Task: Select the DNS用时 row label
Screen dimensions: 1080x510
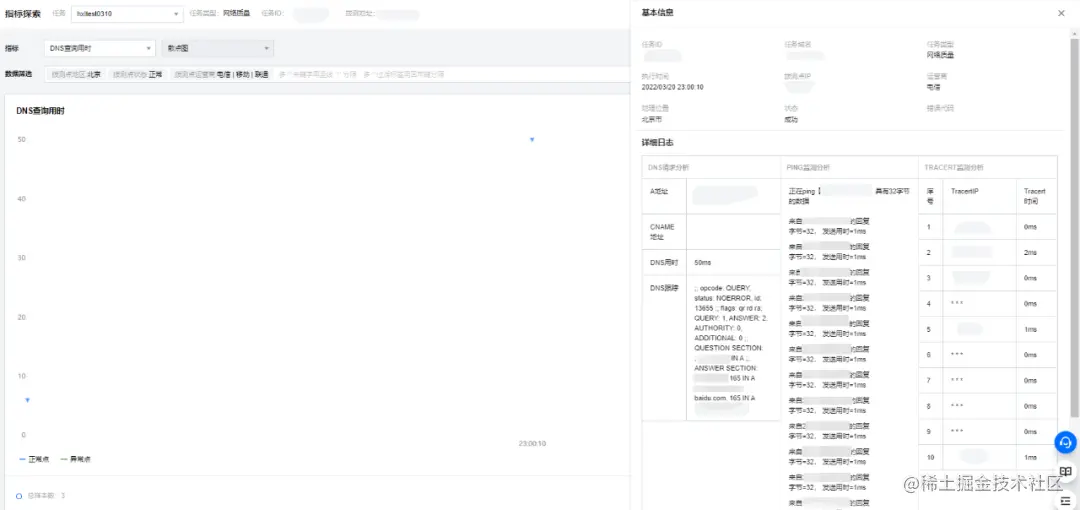Action: tap(664, 263)
